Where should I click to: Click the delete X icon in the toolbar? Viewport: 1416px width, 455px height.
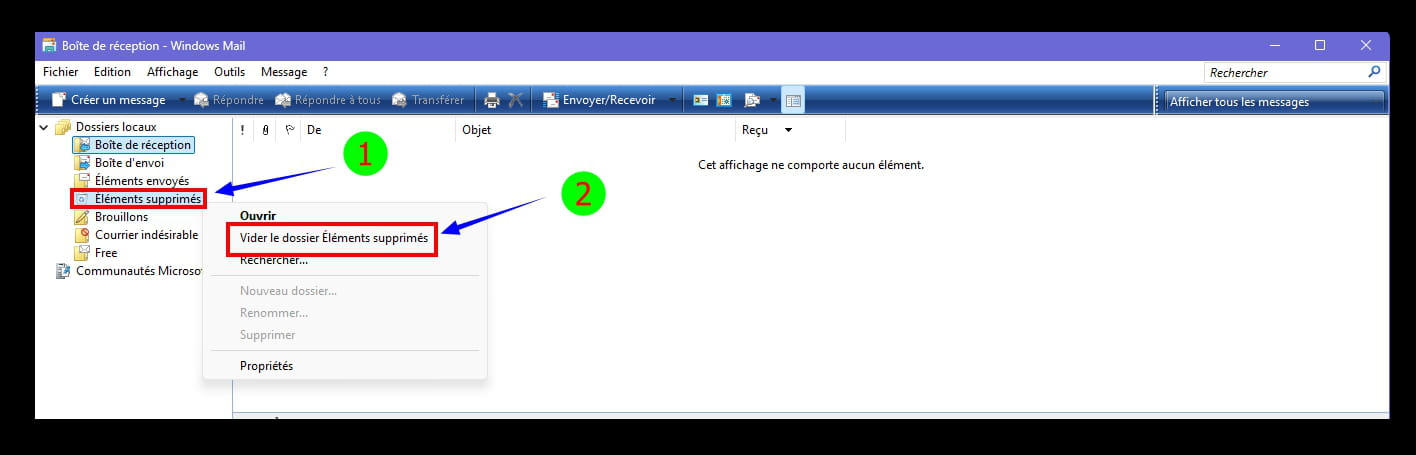516,100
